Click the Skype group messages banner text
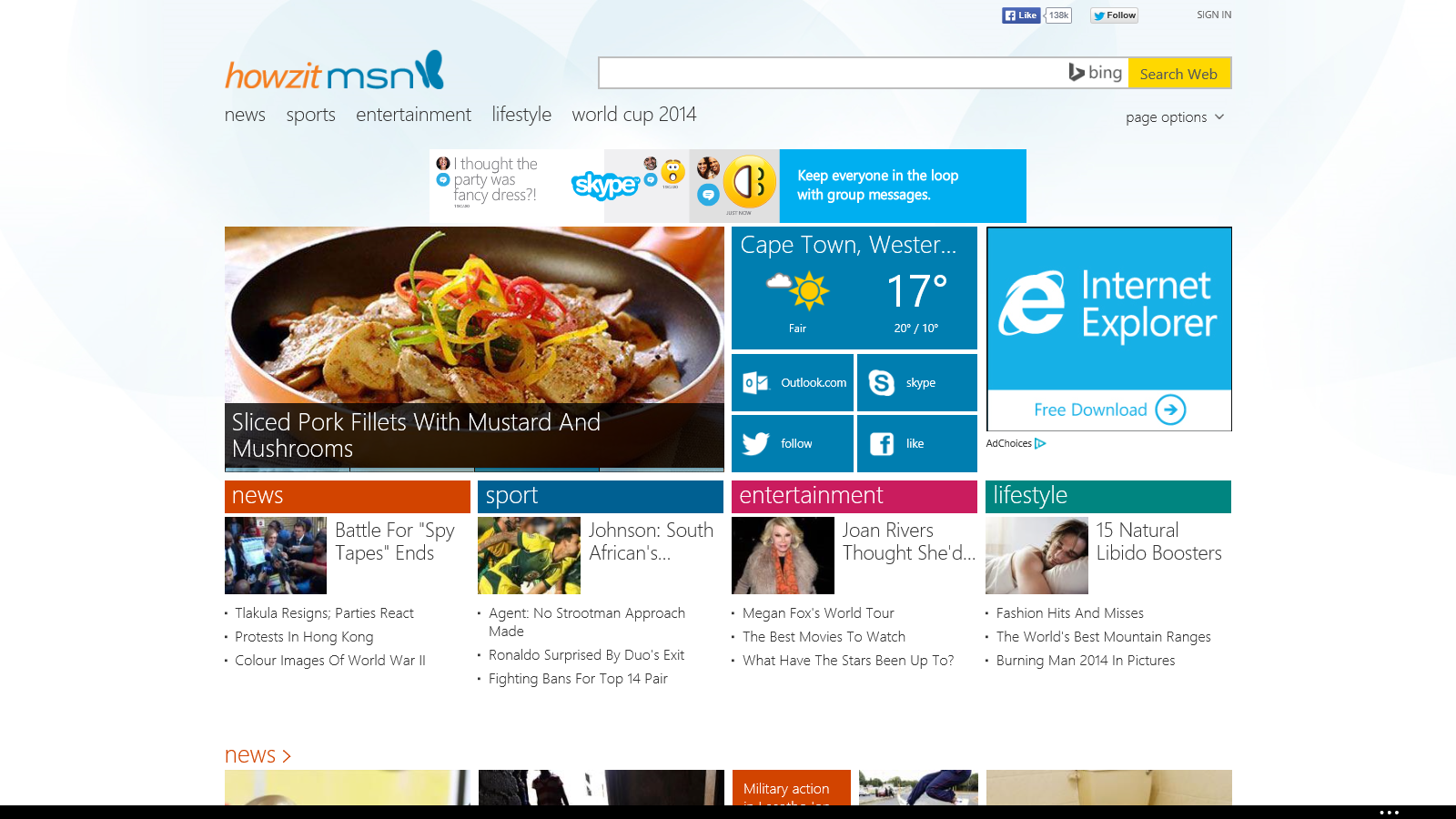1456x819 pixels. (877, 185)
